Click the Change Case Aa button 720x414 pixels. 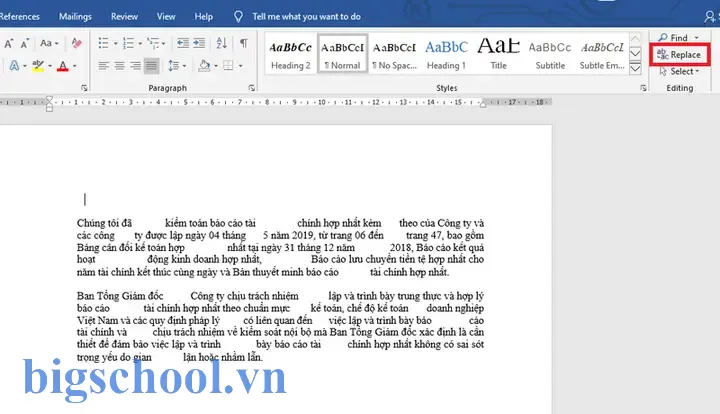(46, 43)
